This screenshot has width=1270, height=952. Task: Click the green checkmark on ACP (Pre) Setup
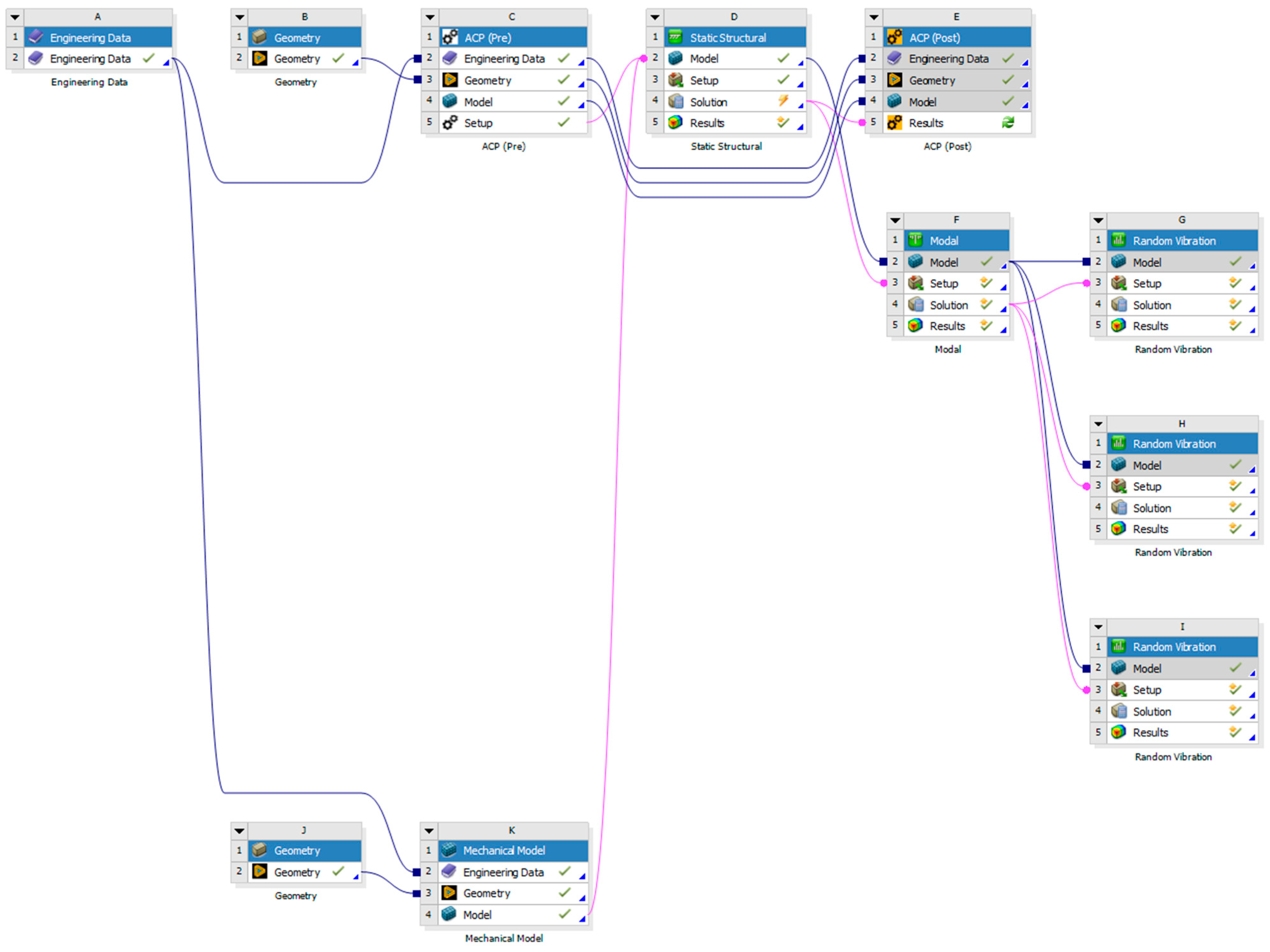point(564,122)
